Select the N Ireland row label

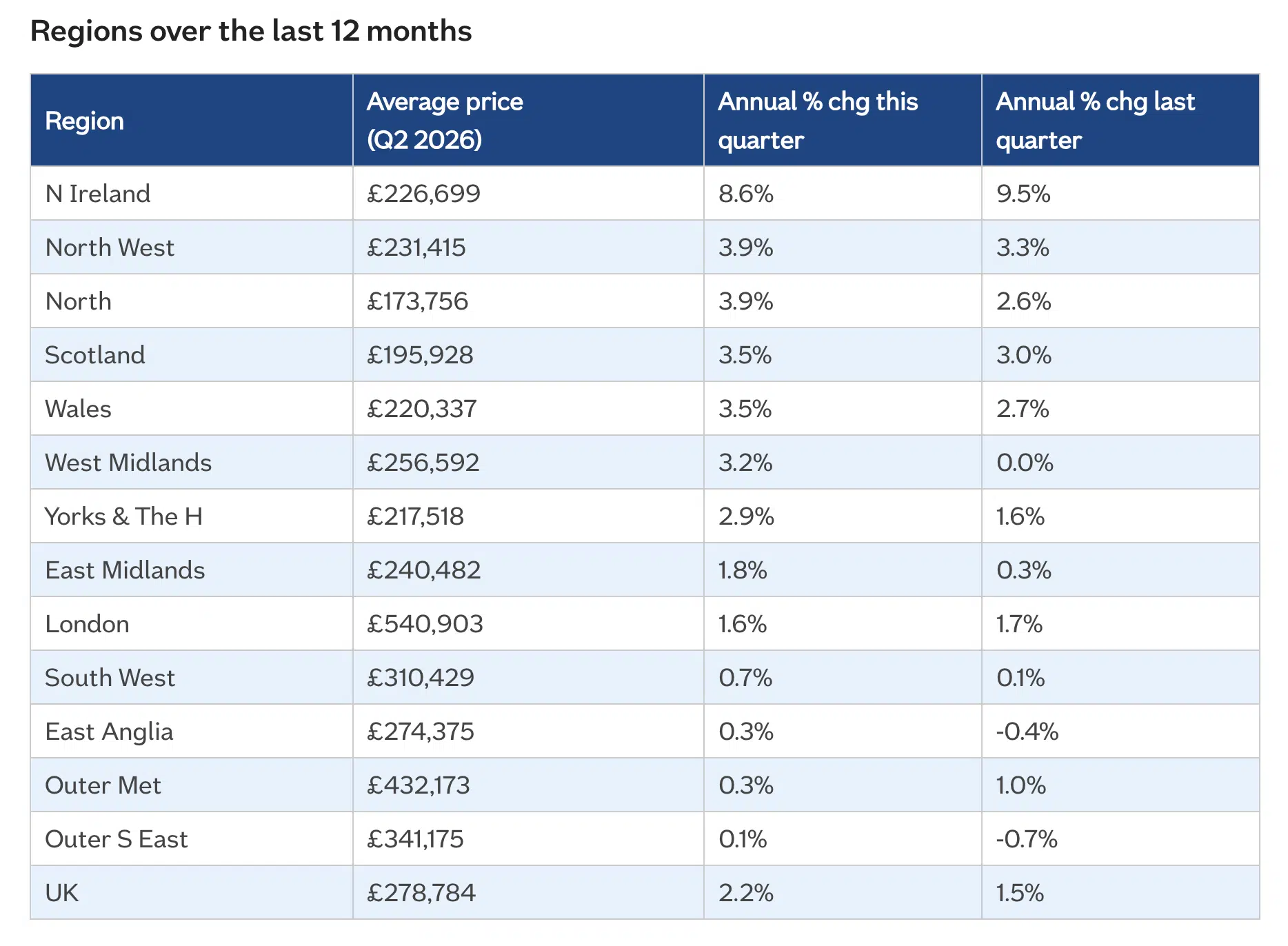98,194
